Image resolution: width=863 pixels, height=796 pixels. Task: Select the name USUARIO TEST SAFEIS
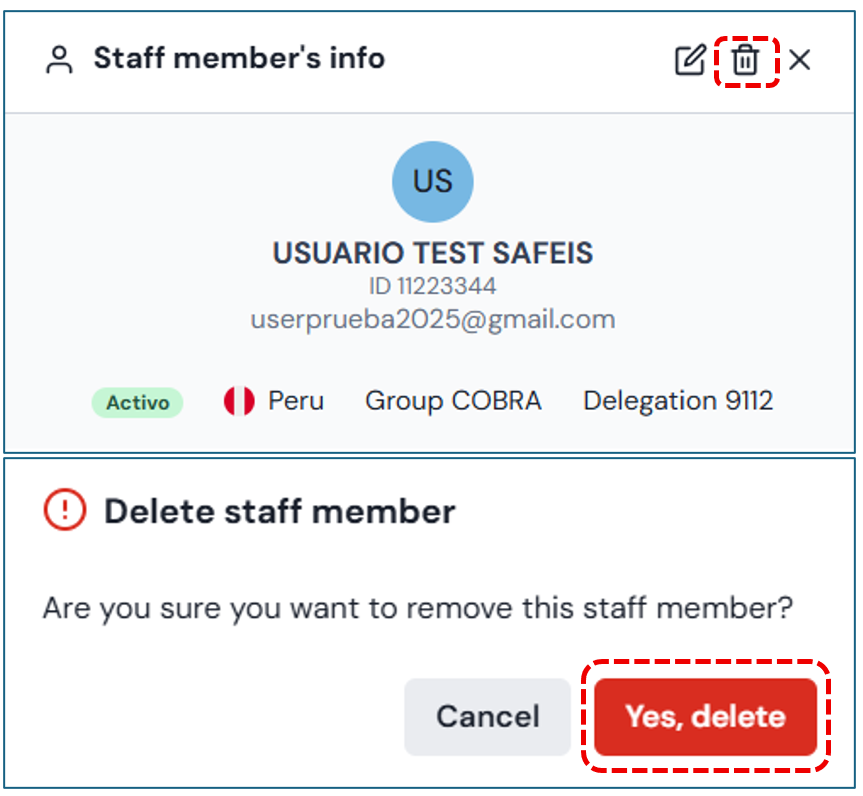pos(432,253)
